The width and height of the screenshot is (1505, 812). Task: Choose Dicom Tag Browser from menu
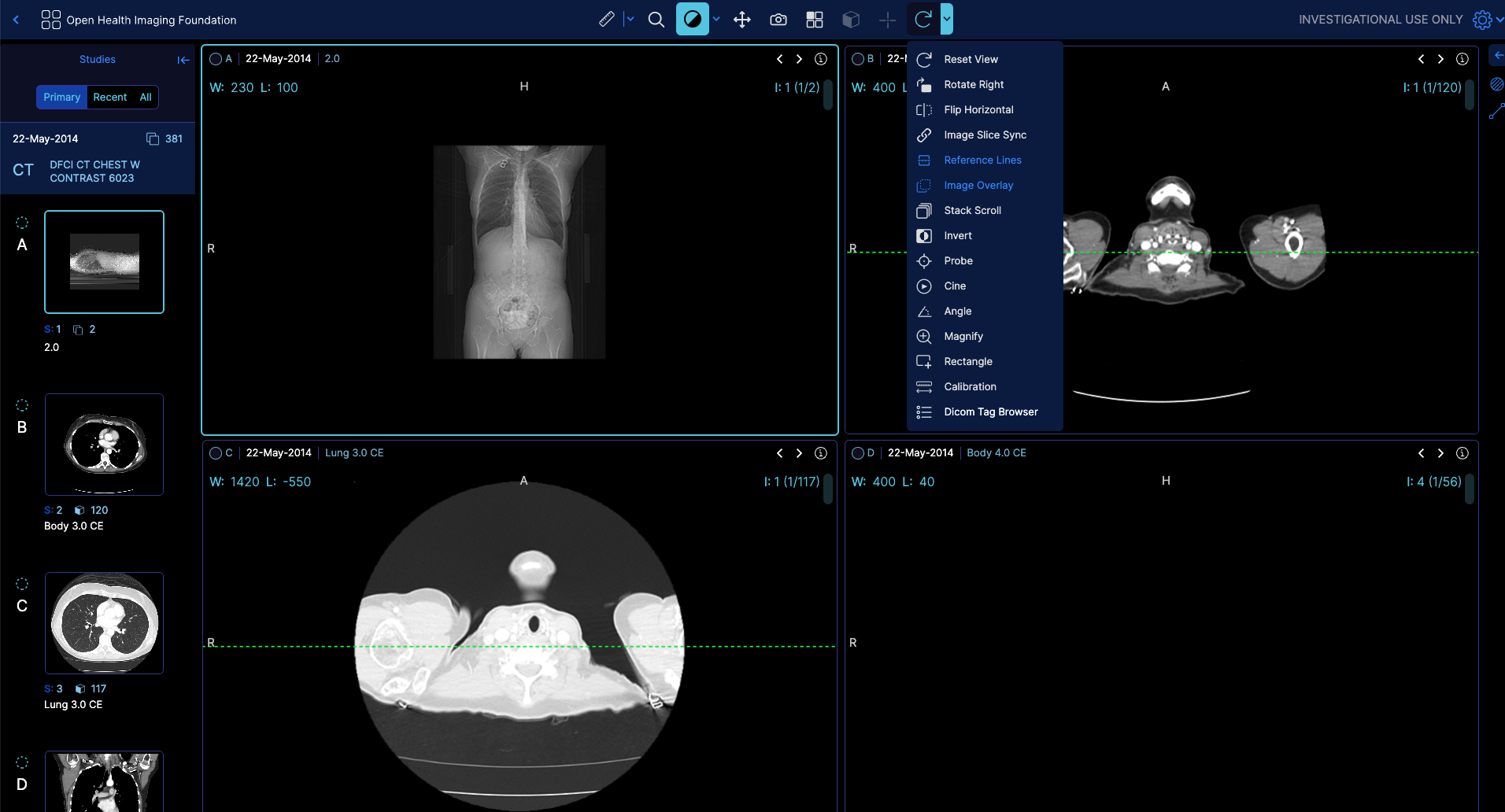(990, 412)
